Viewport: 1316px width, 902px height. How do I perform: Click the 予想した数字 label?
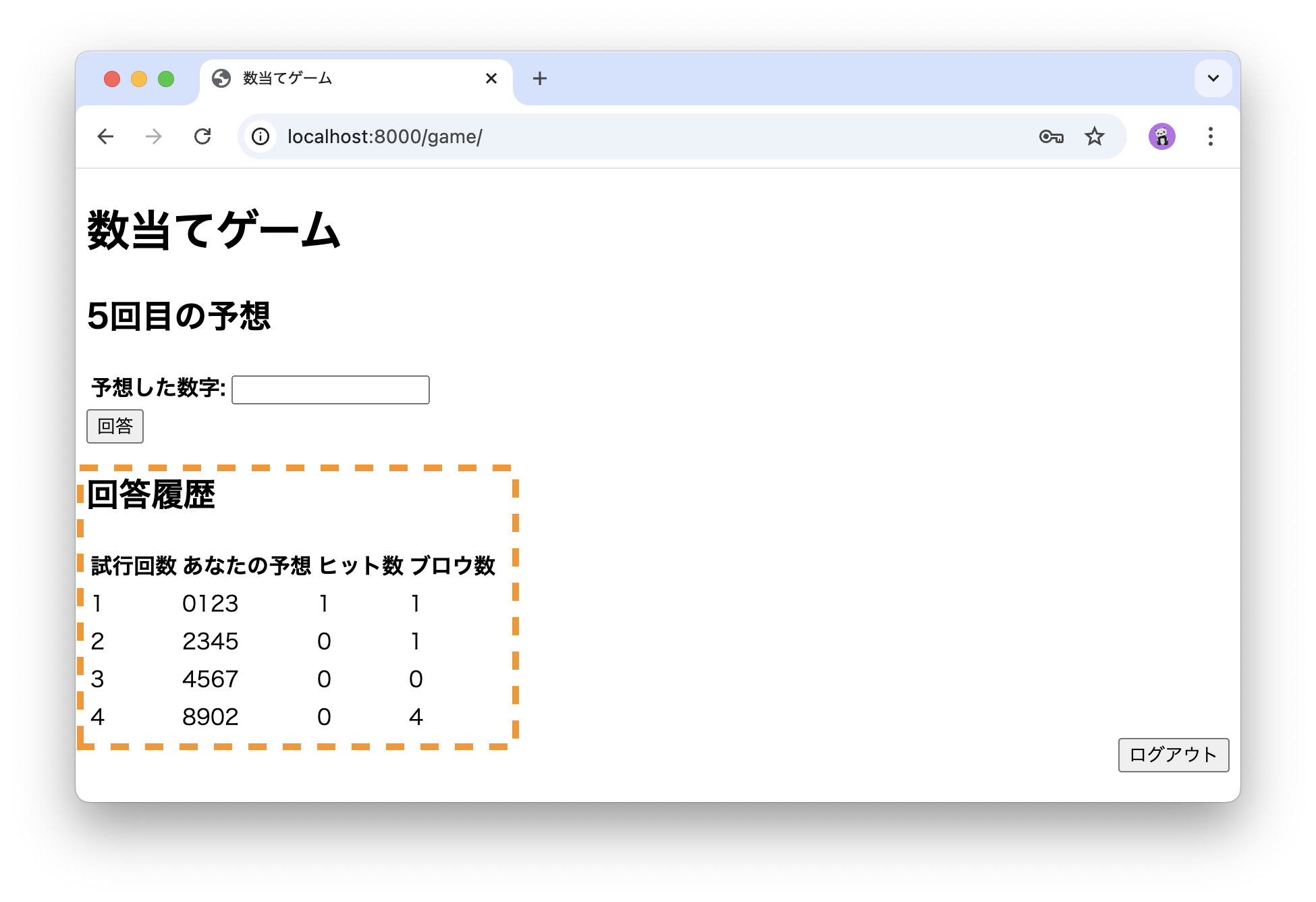158,388
